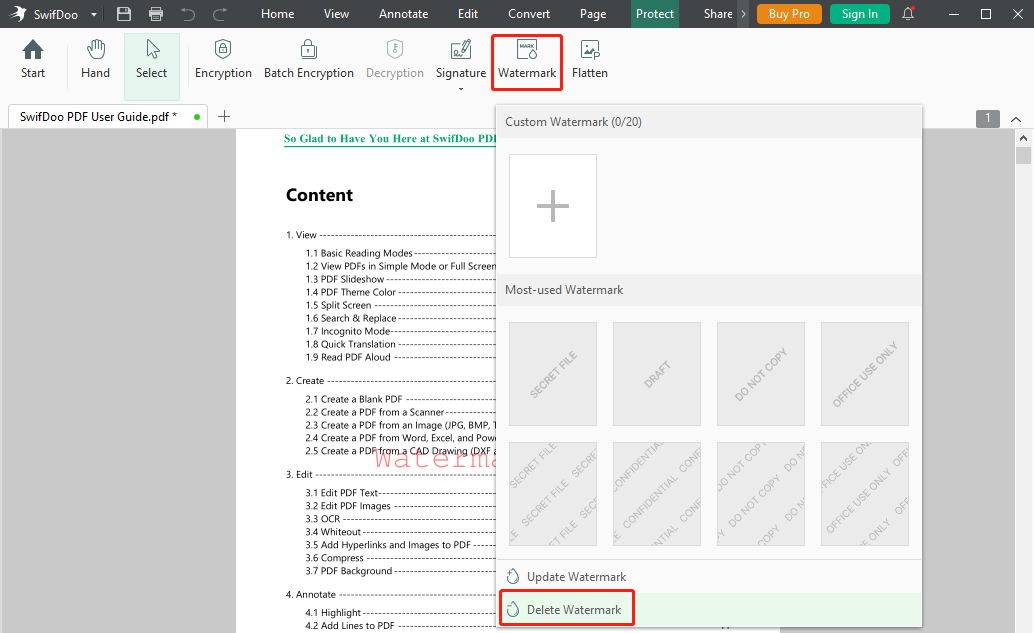Open notifications via the bell icon

coord(909,14)
